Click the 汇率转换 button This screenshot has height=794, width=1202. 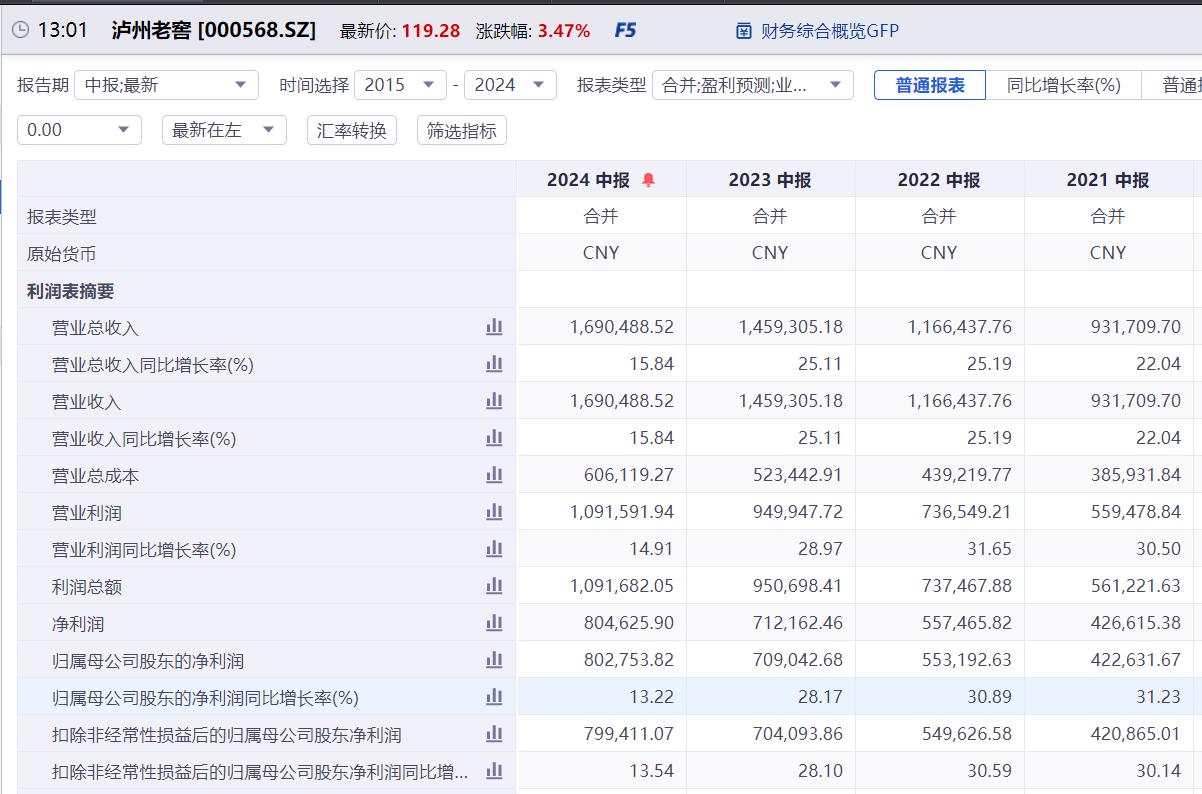[x=351, y=130]
